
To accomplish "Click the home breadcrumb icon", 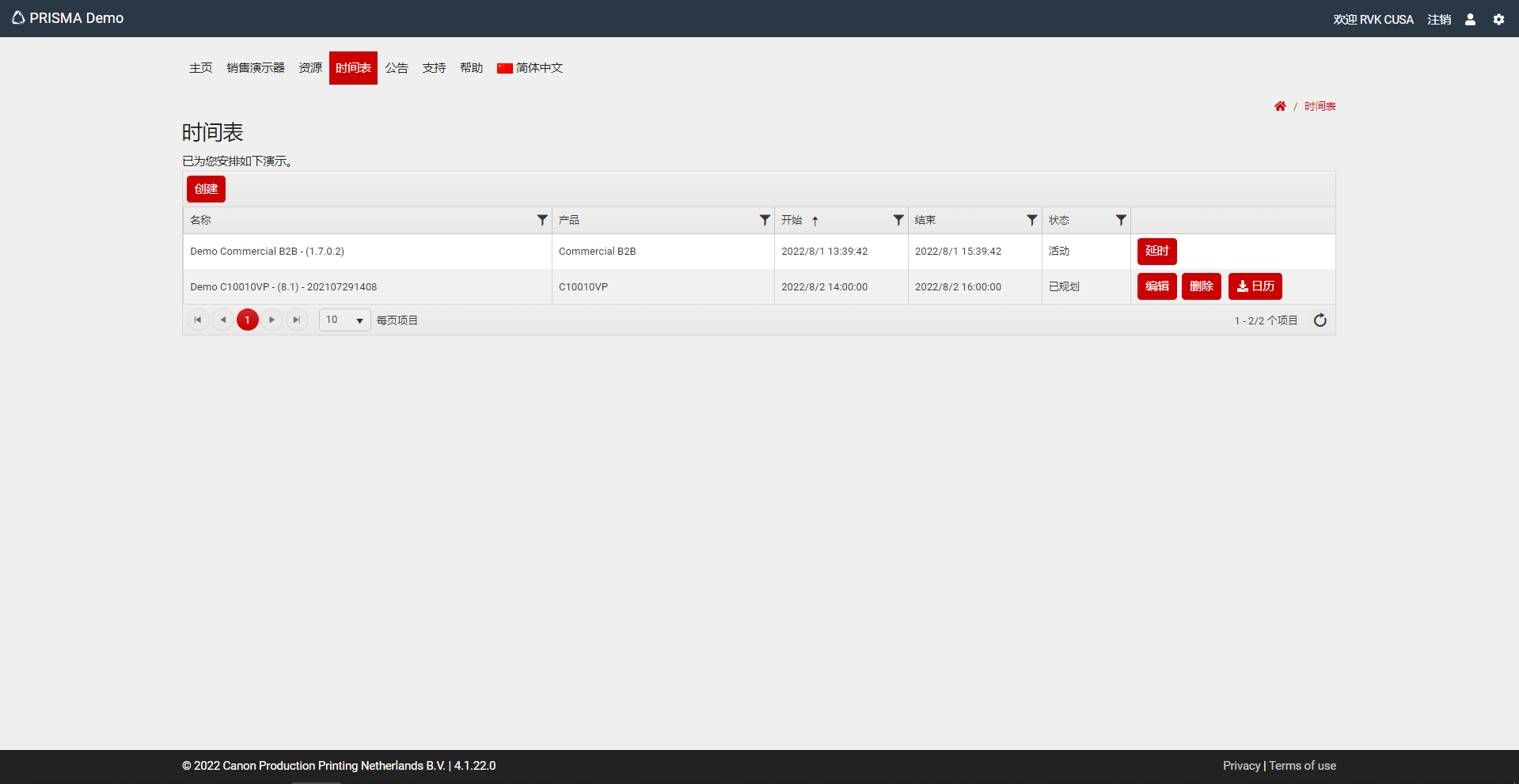I will click(1280, 106).
